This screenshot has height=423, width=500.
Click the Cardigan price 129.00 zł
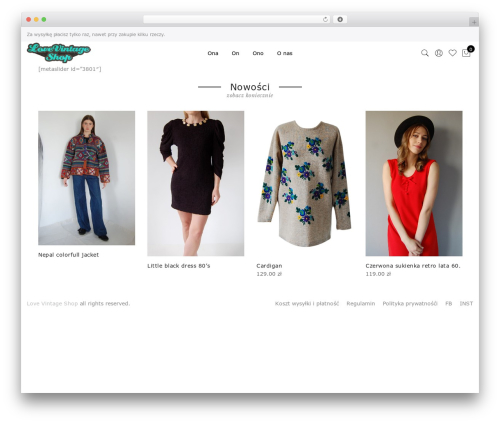click(269, 274)
